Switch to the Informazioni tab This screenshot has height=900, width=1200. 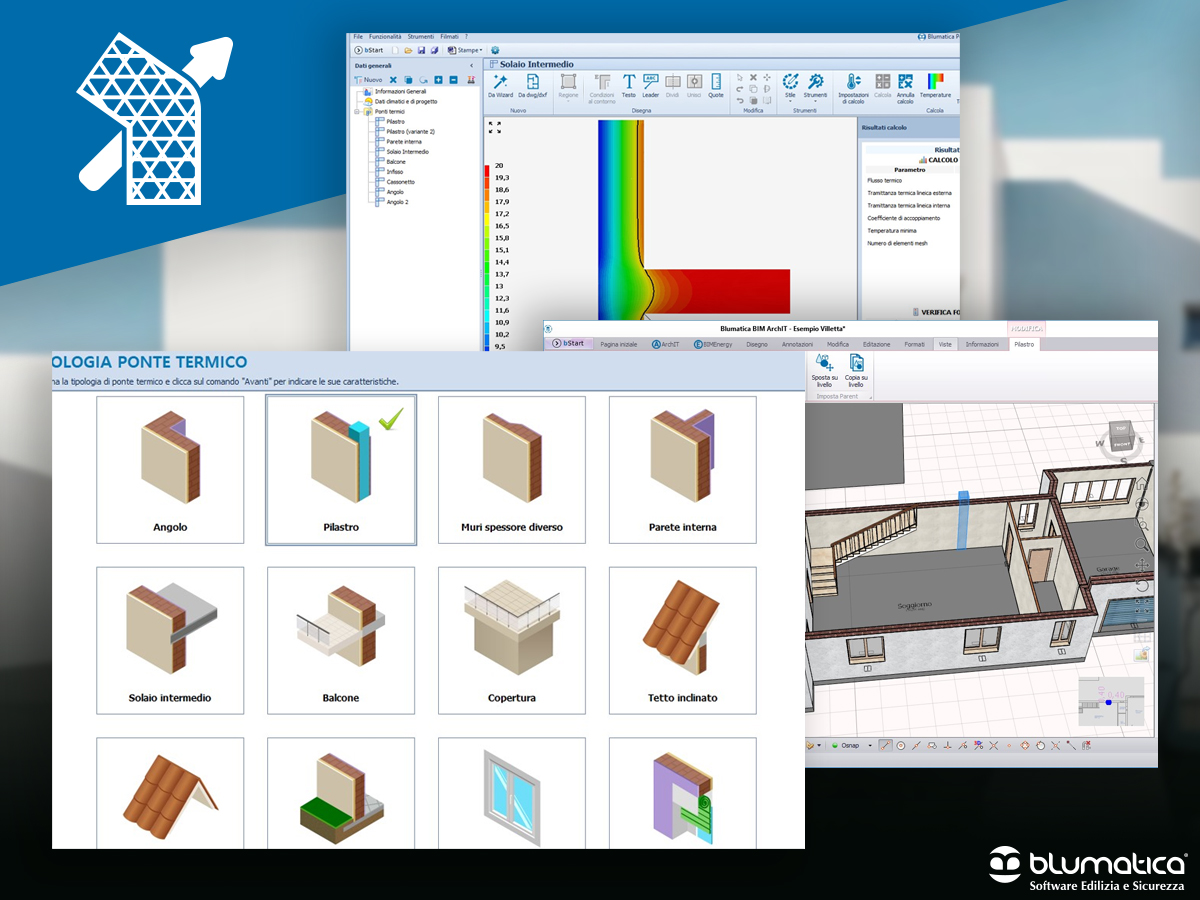point(982,344)
